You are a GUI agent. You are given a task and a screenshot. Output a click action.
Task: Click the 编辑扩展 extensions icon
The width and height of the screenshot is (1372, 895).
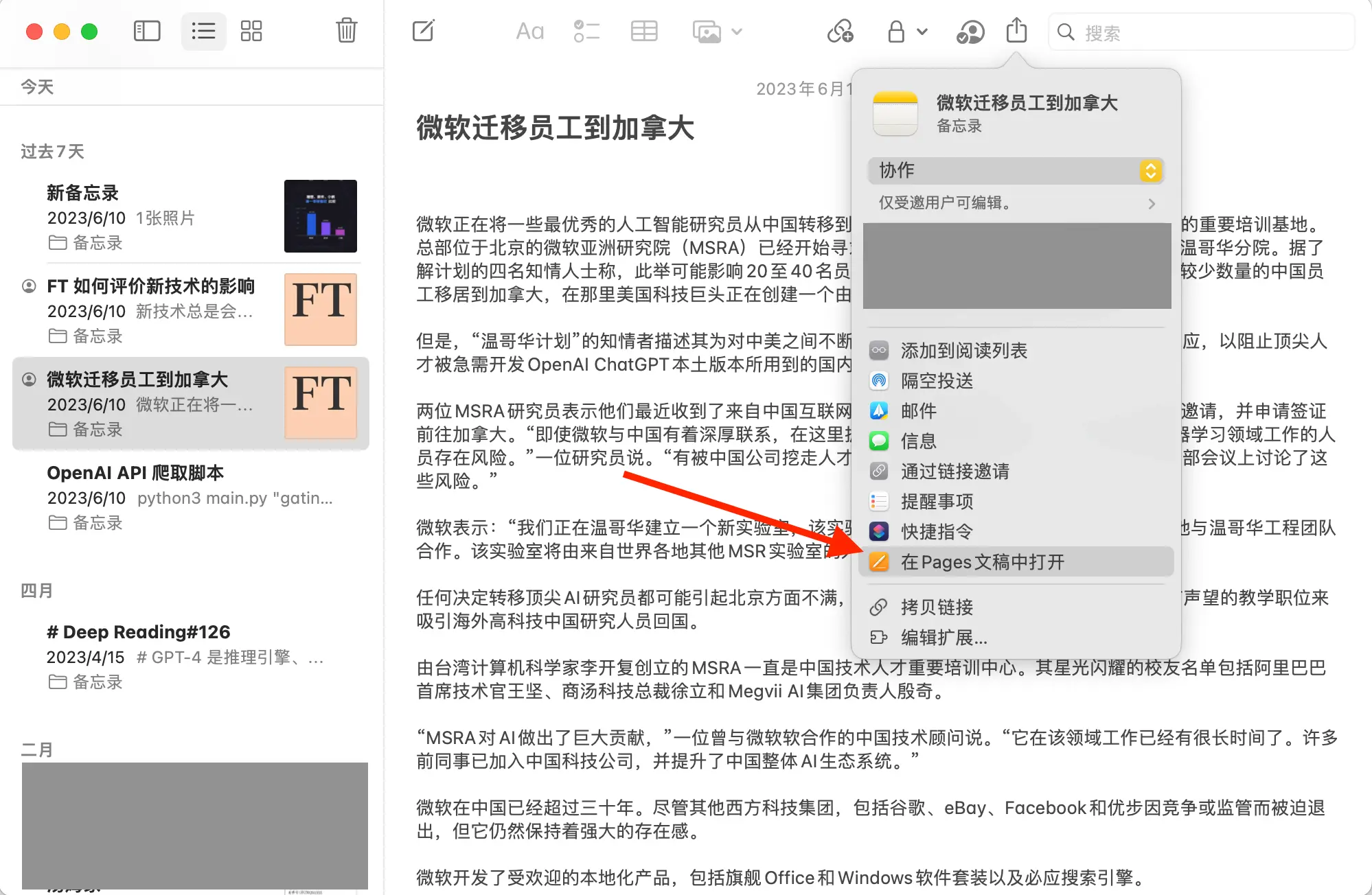click(x=879, y=638)
